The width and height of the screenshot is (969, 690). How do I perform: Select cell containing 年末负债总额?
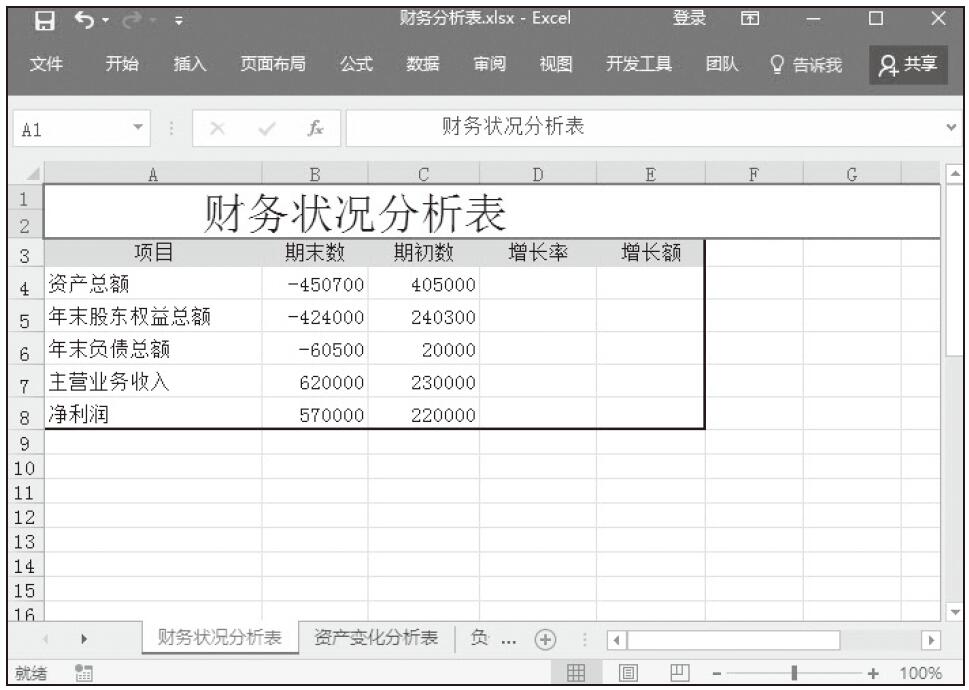(x=153, y=349)
